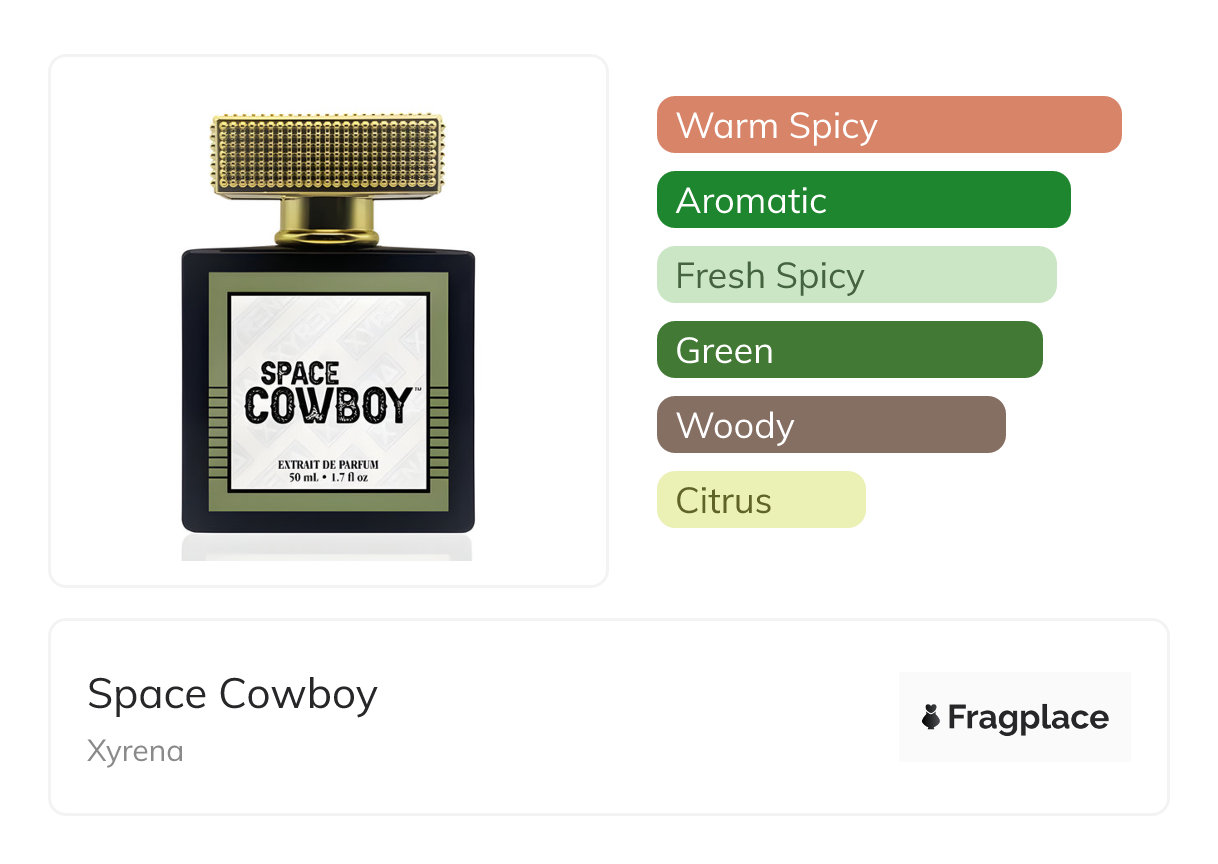Click the SPACE COWBOY logo on bottle label

(328, 393)
